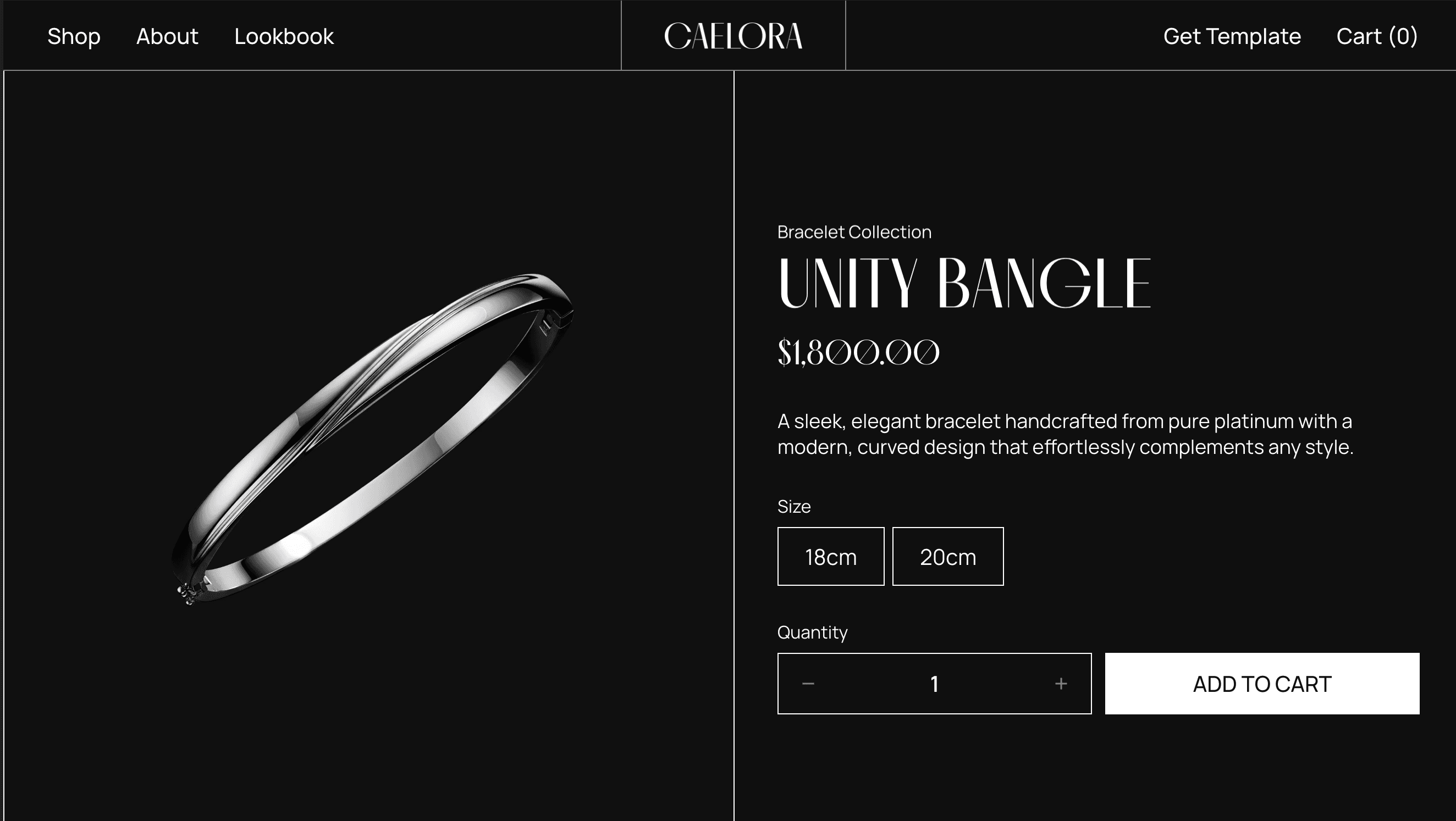Open Cart (0)
This screenshot has width=1456, height=821.
point(1377,36)
